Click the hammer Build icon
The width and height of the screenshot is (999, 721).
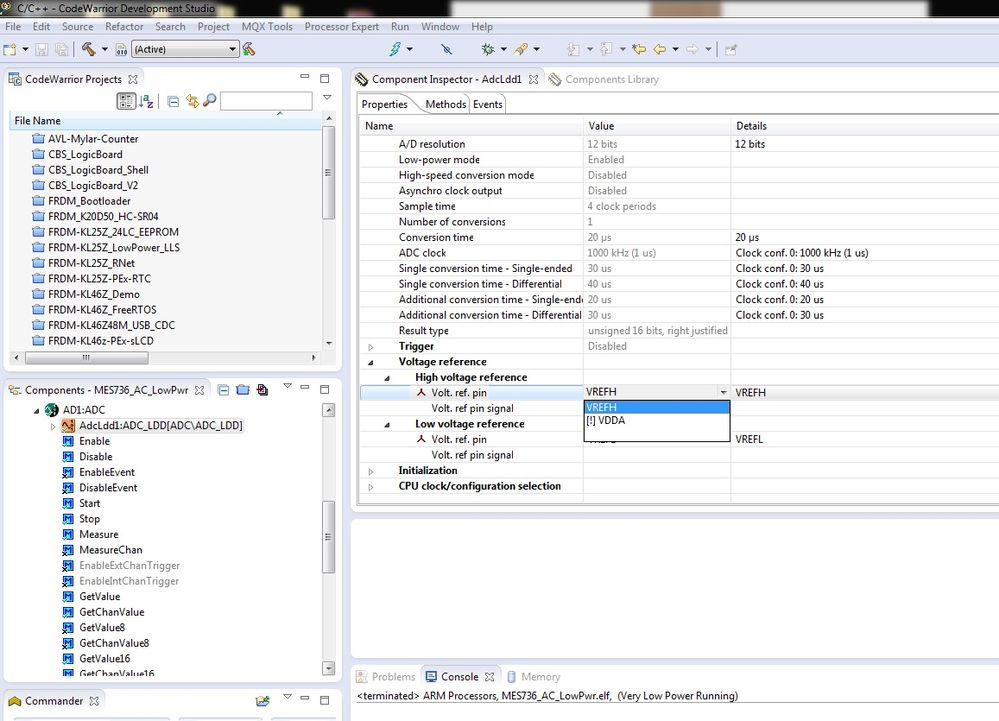89,49
